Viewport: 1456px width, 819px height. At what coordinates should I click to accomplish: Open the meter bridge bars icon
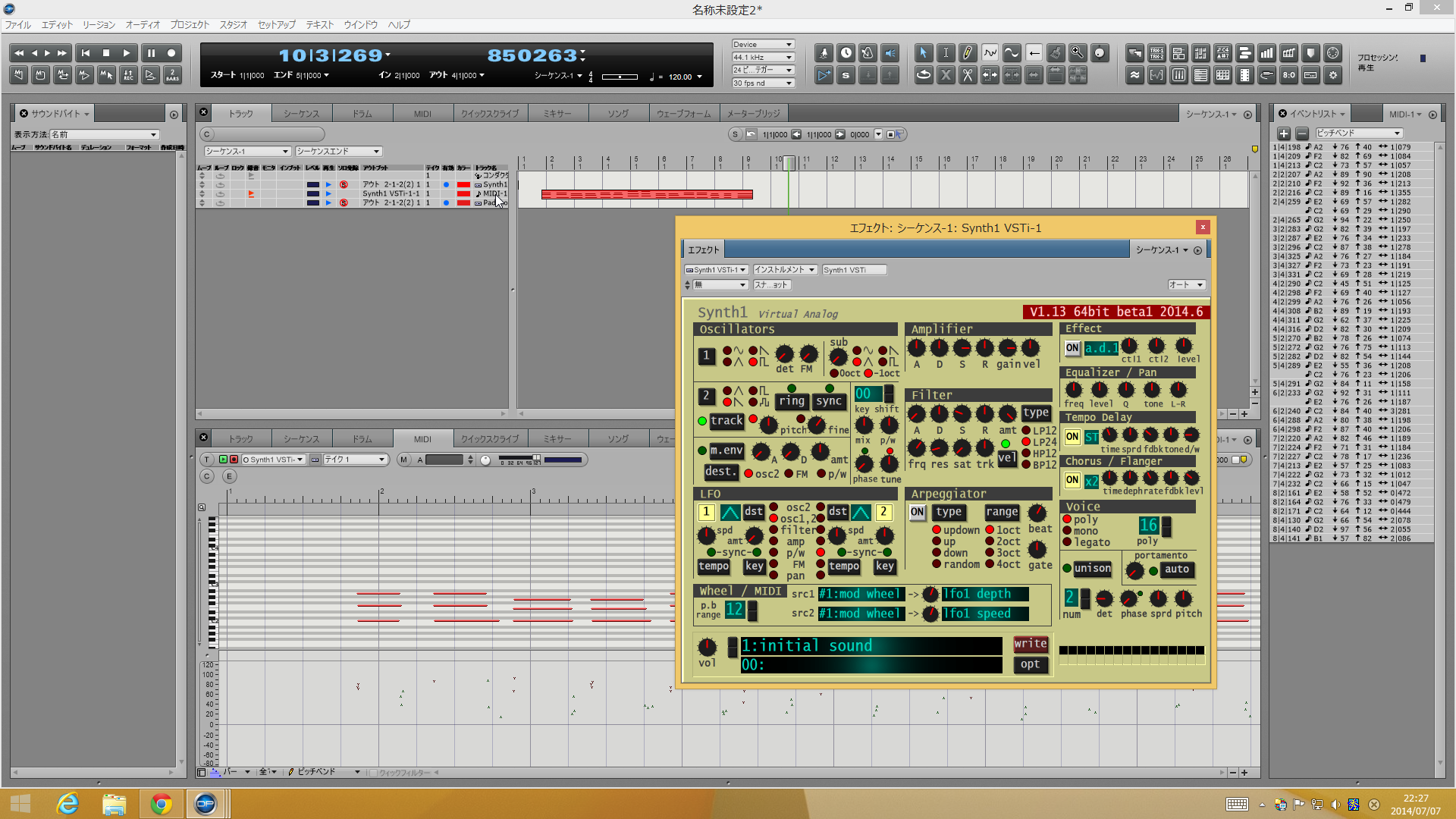(1266, 53)
